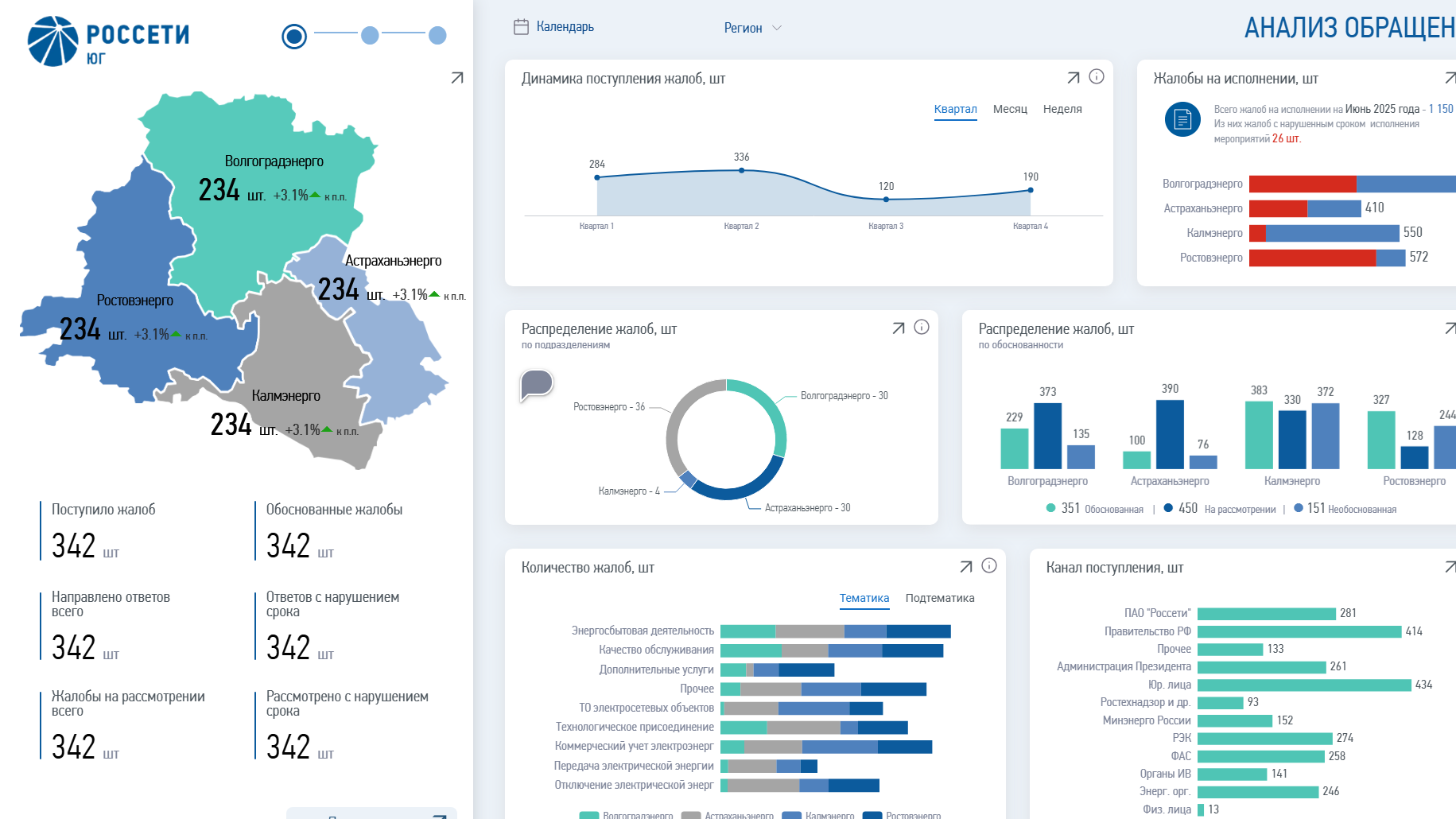
Task: Select the second step indicator dot
Action: pos(370,35)
